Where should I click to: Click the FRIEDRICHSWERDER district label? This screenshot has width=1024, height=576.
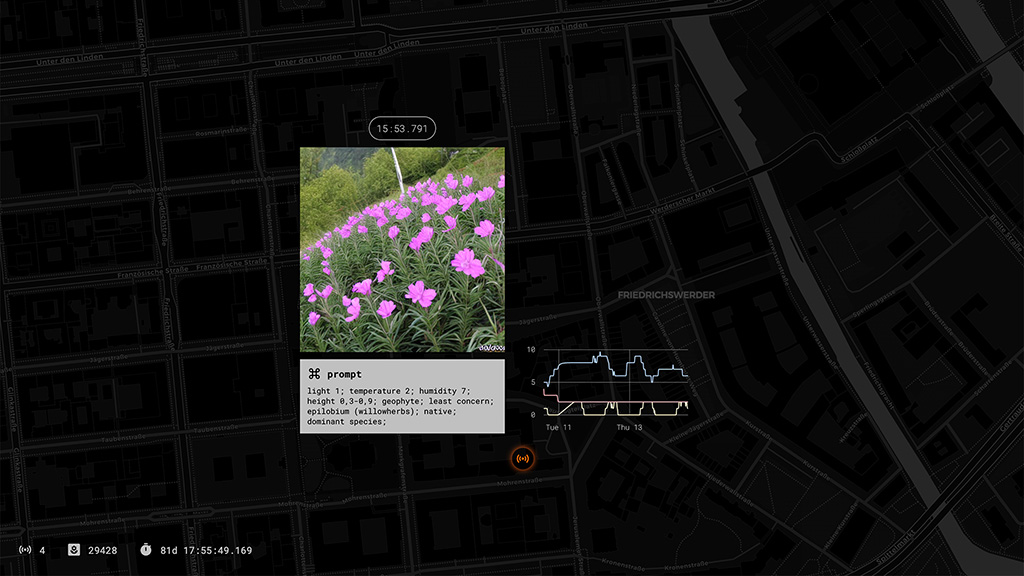[664, 296]
